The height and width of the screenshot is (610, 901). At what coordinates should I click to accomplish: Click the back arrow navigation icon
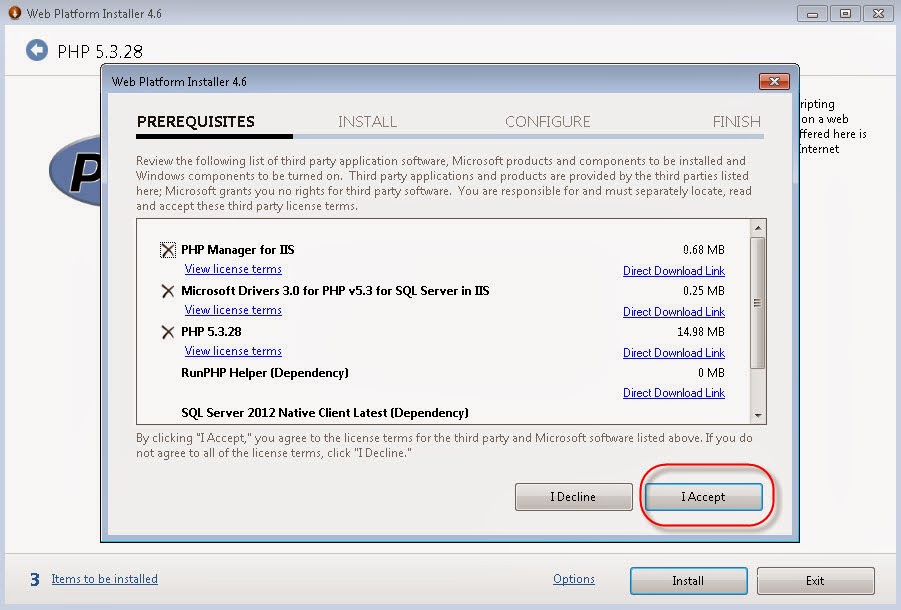pos(37,49)
